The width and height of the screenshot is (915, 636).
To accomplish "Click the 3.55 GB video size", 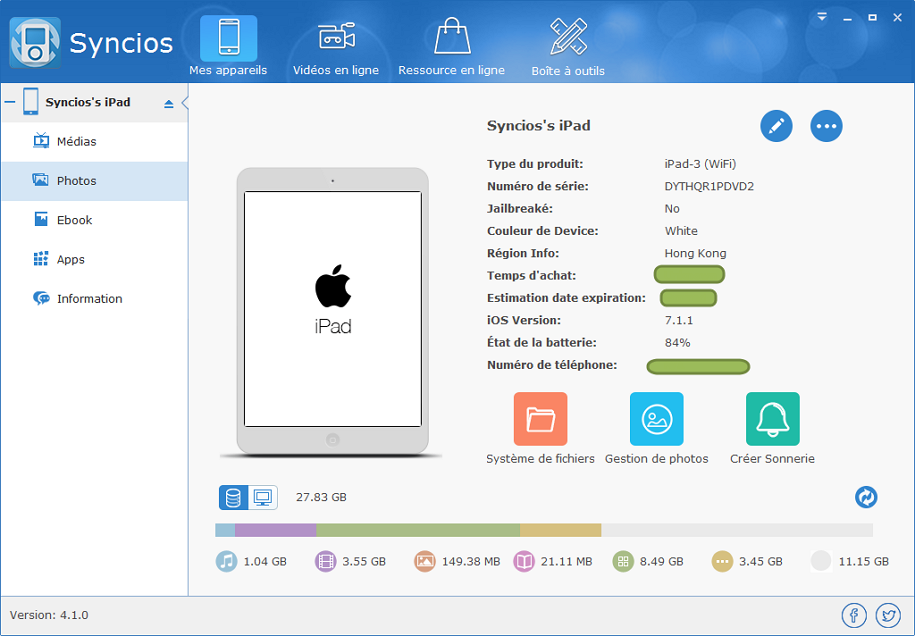I will [x=364, y=561].
